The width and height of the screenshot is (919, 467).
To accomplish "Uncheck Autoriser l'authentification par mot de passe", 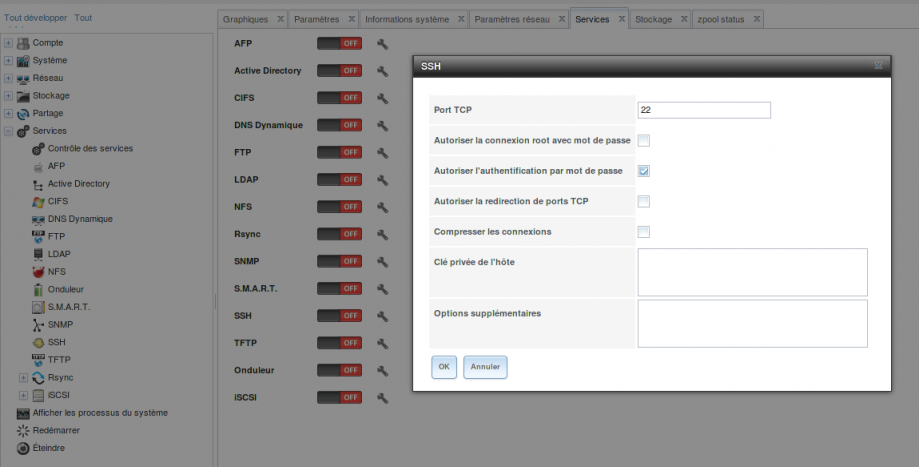I will [x=644, y=171].
